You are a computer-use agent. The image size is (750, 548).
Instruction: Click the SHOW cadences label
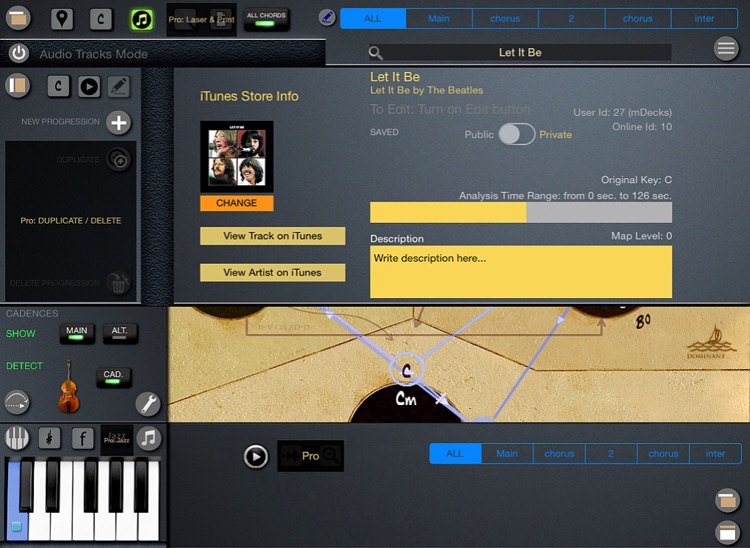(x=21, y=333)
